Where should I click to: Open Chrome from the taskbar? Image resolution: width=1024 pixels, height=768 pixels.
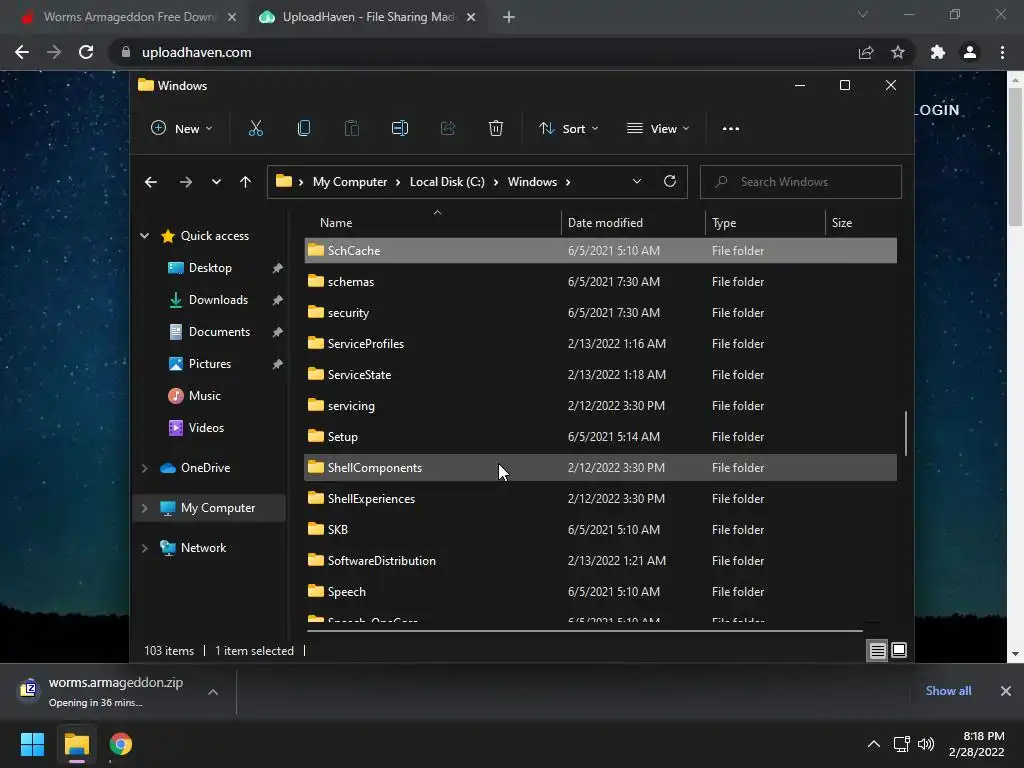(121, 744)
